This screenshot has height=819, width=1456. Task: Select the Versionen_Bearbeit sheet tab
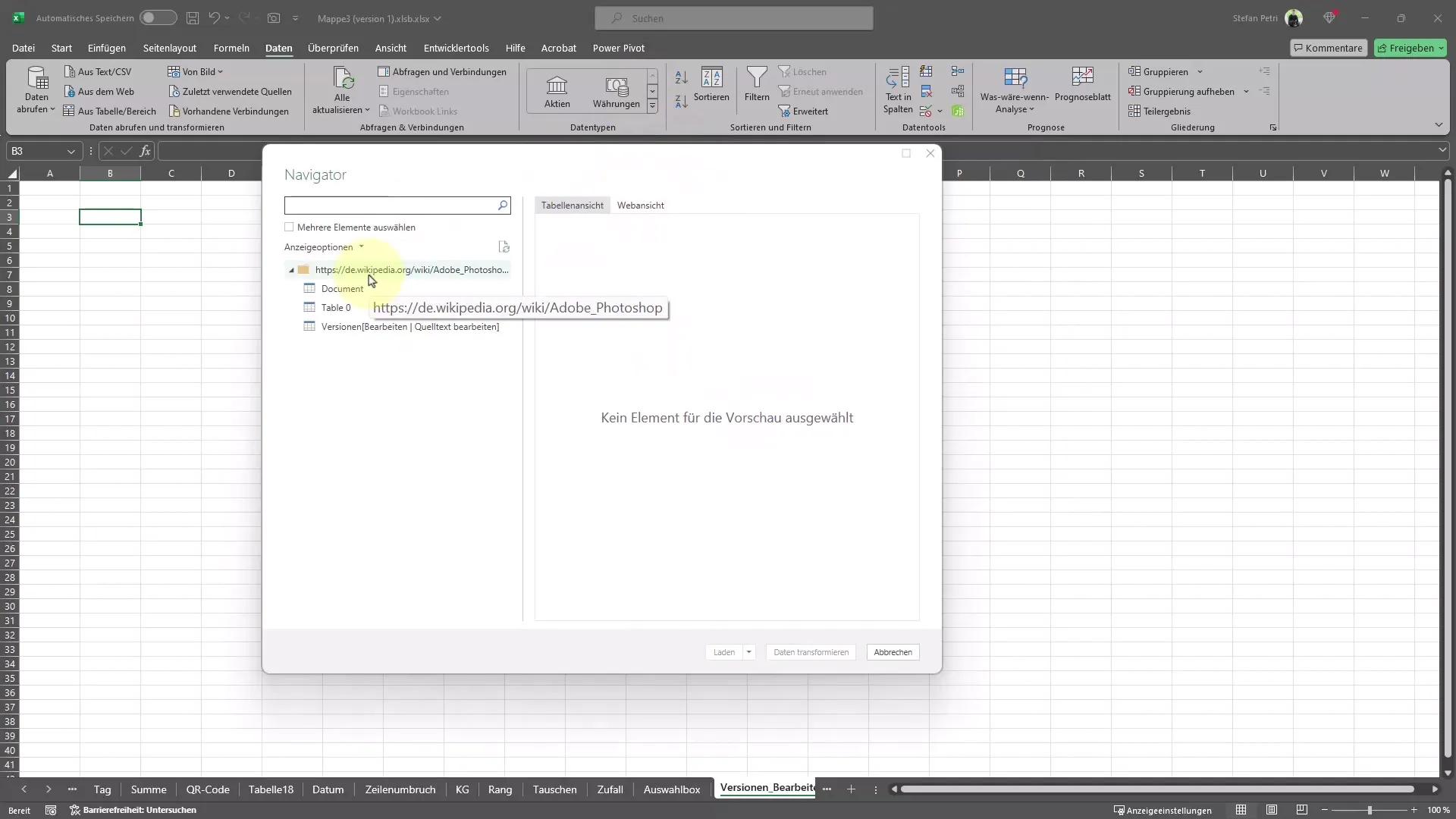click(767, 789)
